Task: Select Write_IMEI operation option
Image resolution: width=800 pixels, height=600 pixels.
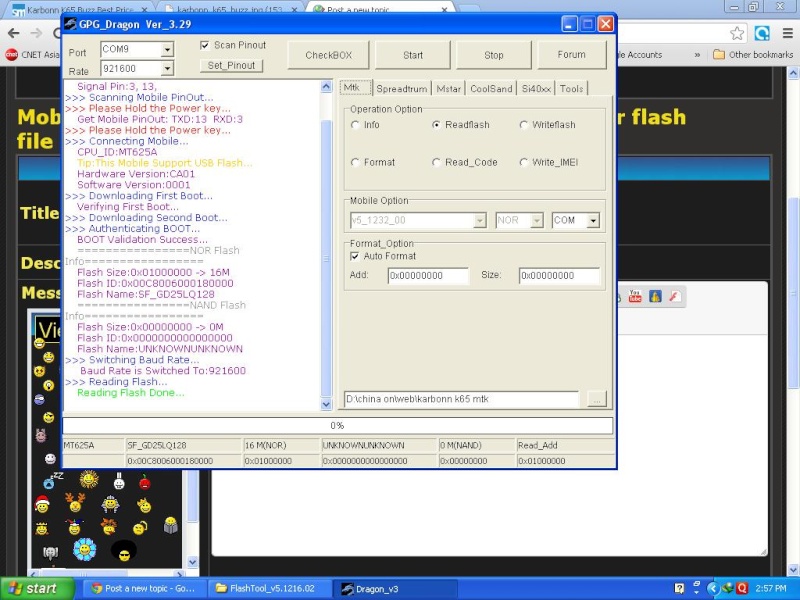Action: 523,162
